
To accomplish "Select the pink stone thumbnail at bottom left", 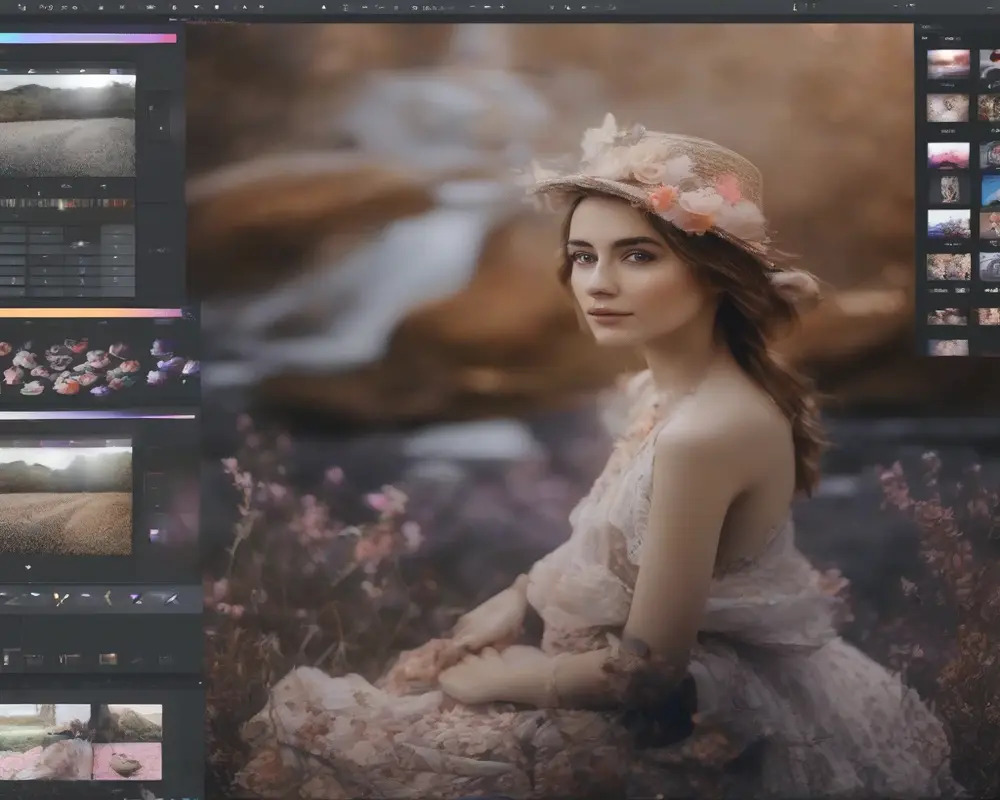I will point(127,760).
